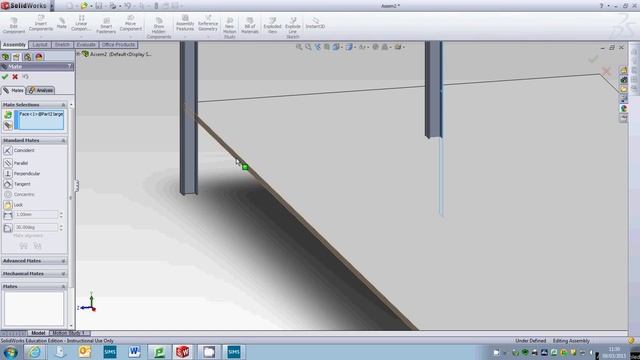This screenshot has height=360, width=640.
Task: Click the Move Component tool
Action: tap(131, 23)
